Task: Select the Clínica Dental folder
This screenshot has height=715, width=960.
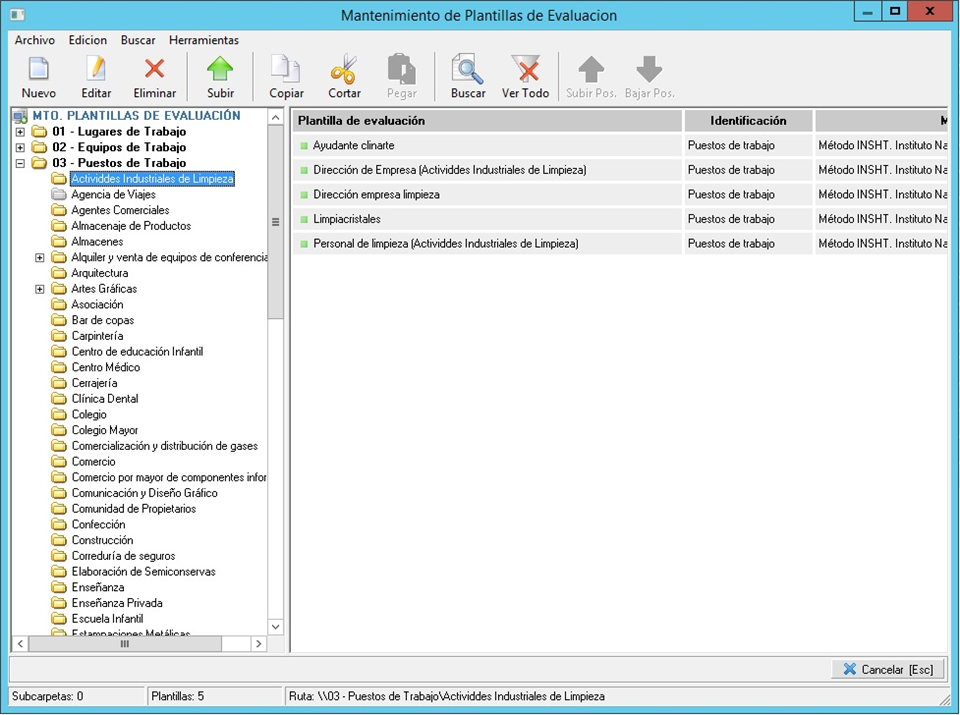Action: (x=105, y=399)
